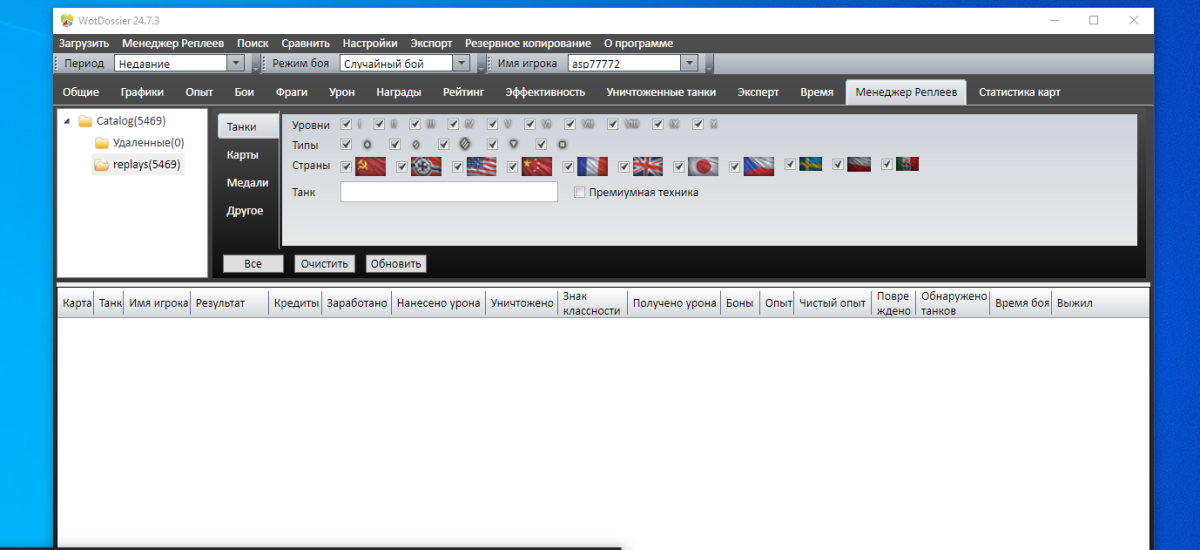Open the Настройки menu

point(370,43)
